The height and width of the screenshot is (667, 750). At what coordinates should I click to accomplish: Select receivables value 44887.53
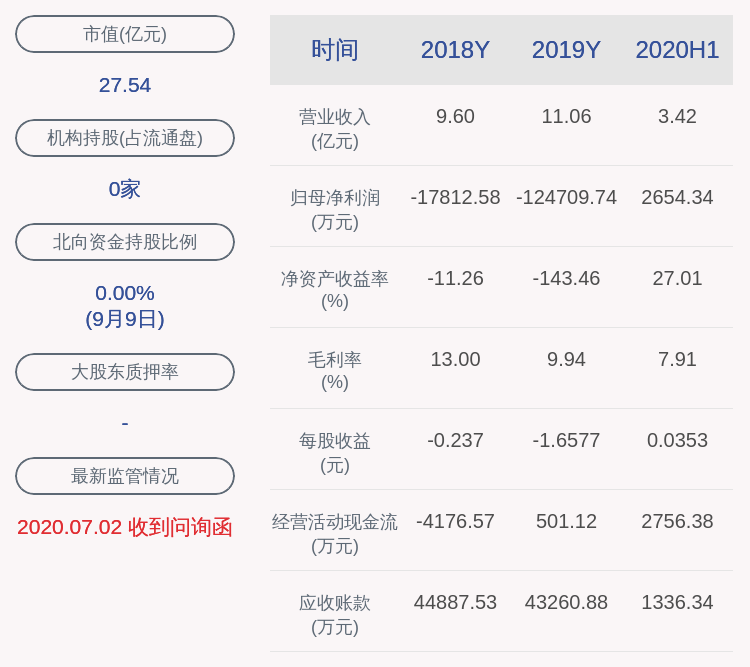point(455,601)
